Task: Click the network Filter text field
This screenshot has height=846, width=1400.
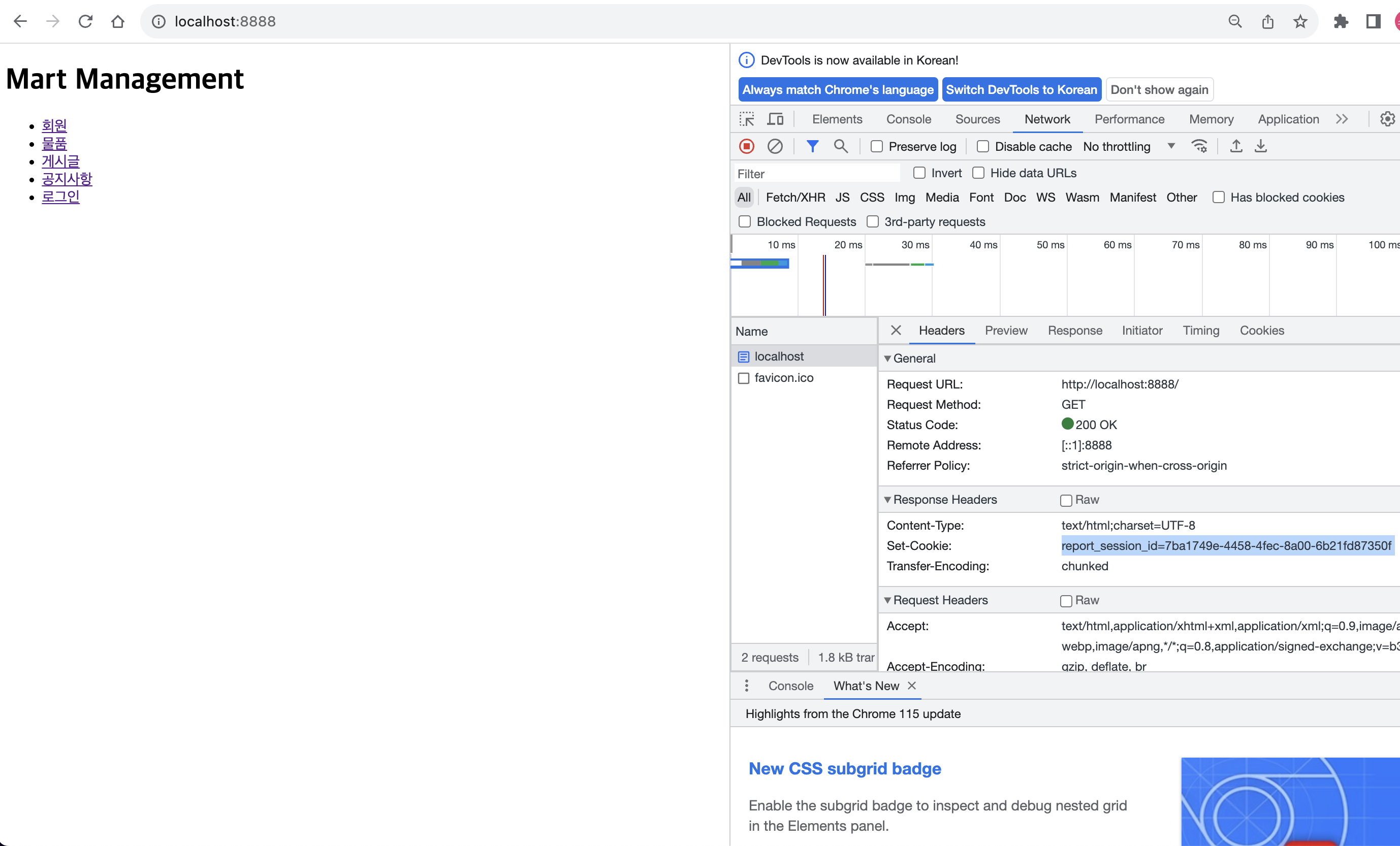Action: 816,174
